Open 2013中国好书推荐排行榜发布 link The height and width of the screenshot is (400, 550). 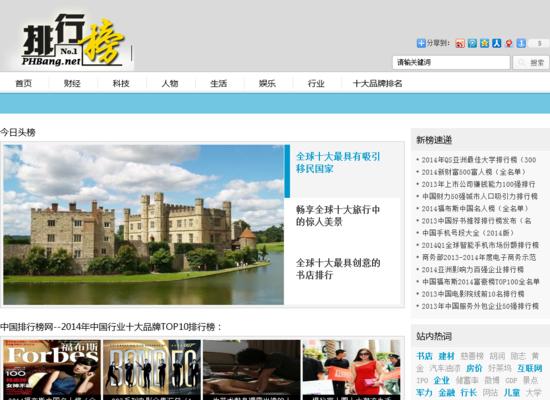coord(476,221)
